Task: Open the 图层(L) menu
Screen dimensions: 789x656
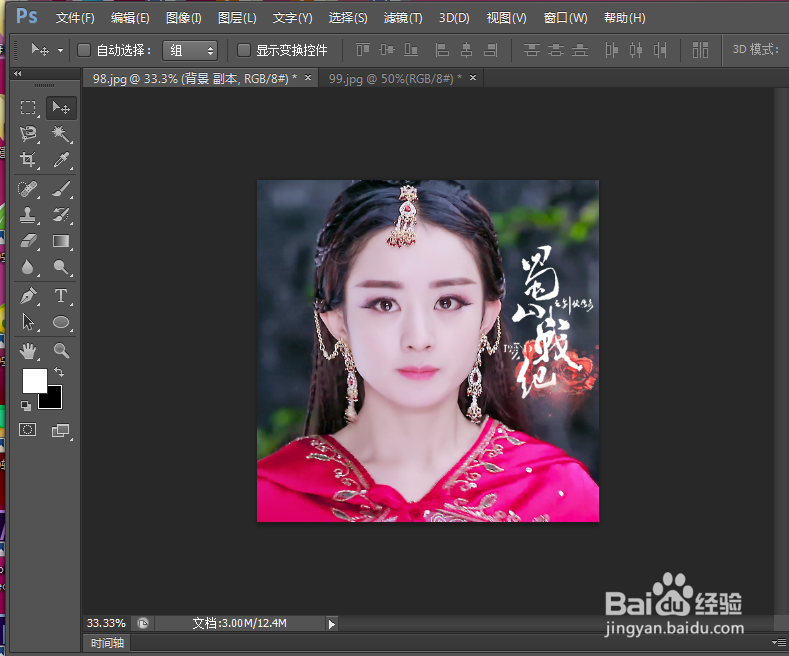Action: pyautogui.click(x=237, y=18)
